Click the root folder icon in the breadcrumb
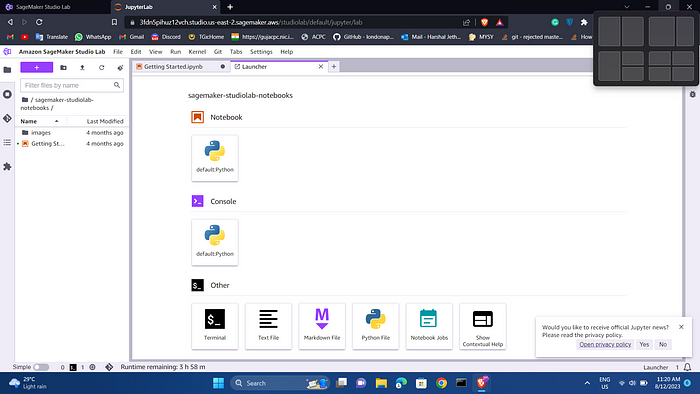 point(25,100)
